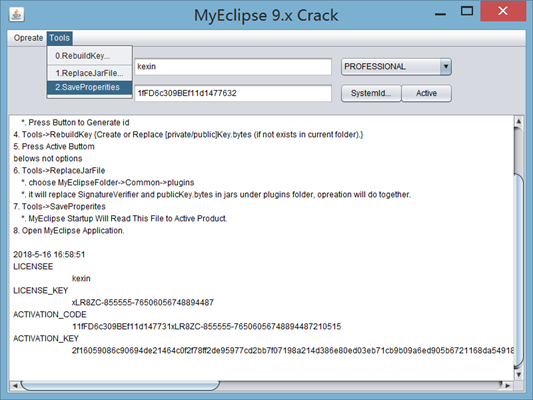The image size is (533, 400).
Task: Click 'MyEclipse Startup Will Read This File' line
Action: [x=124, y=219]
